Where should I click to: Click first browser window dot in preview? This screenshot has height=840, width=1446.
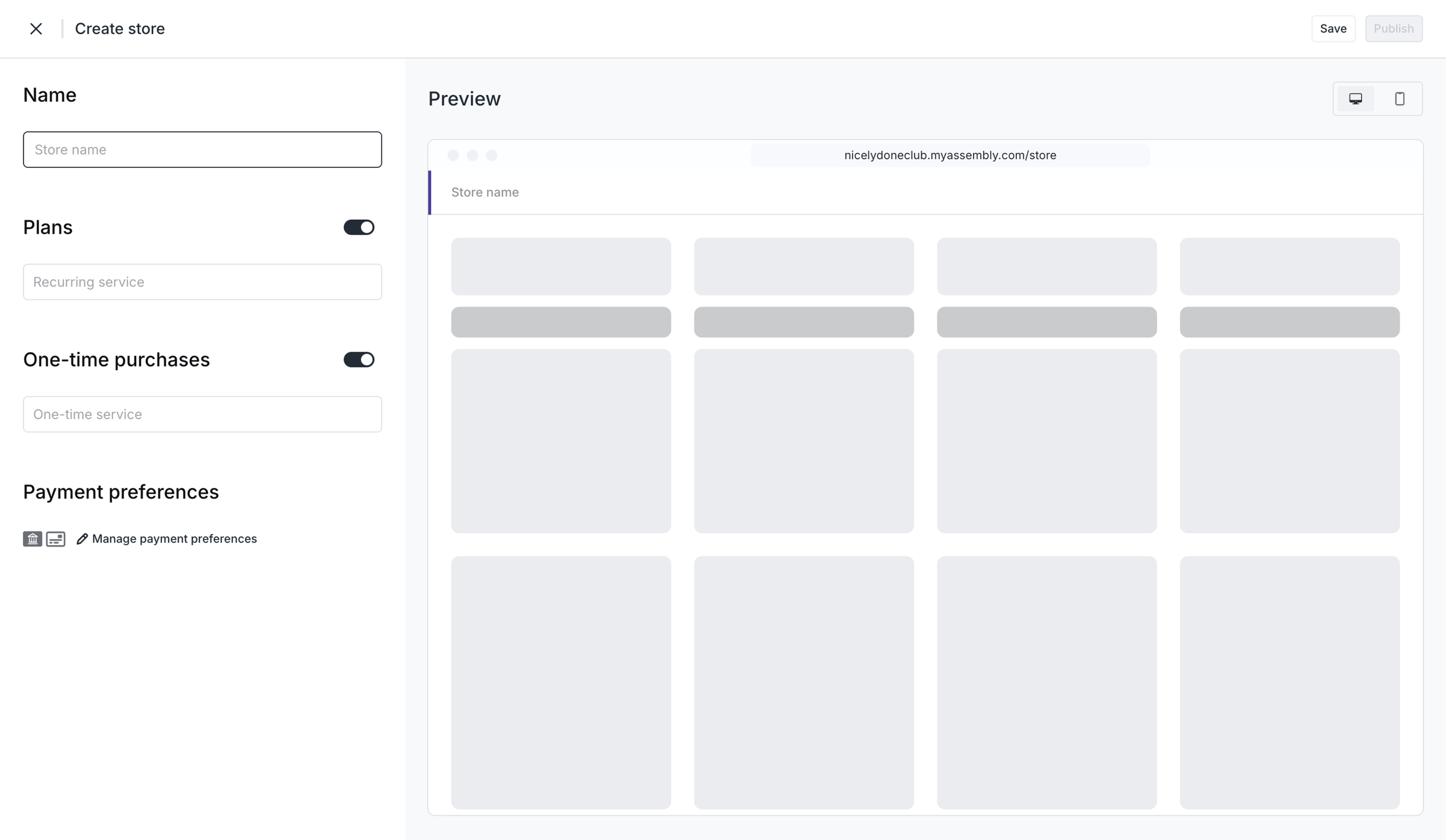coord(453,155)
